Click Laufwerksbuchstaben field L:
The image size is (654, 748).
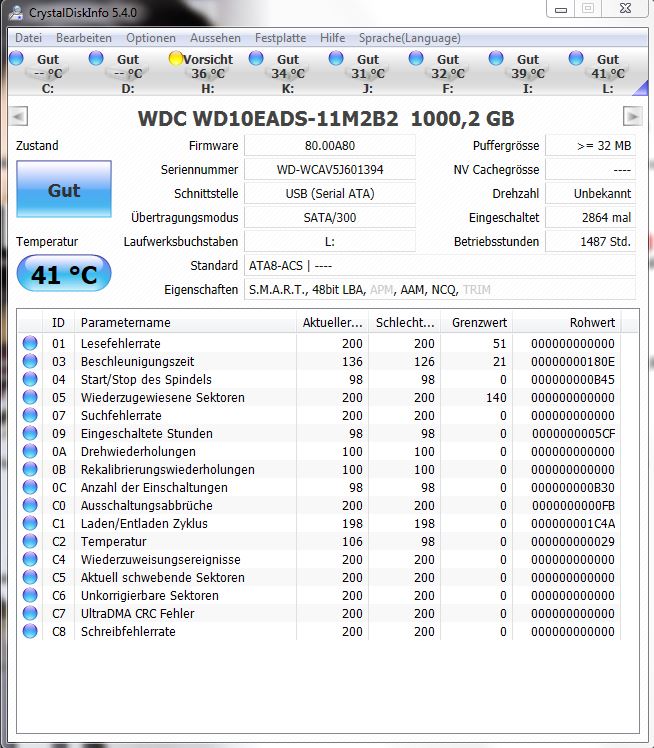click(330, 241)
